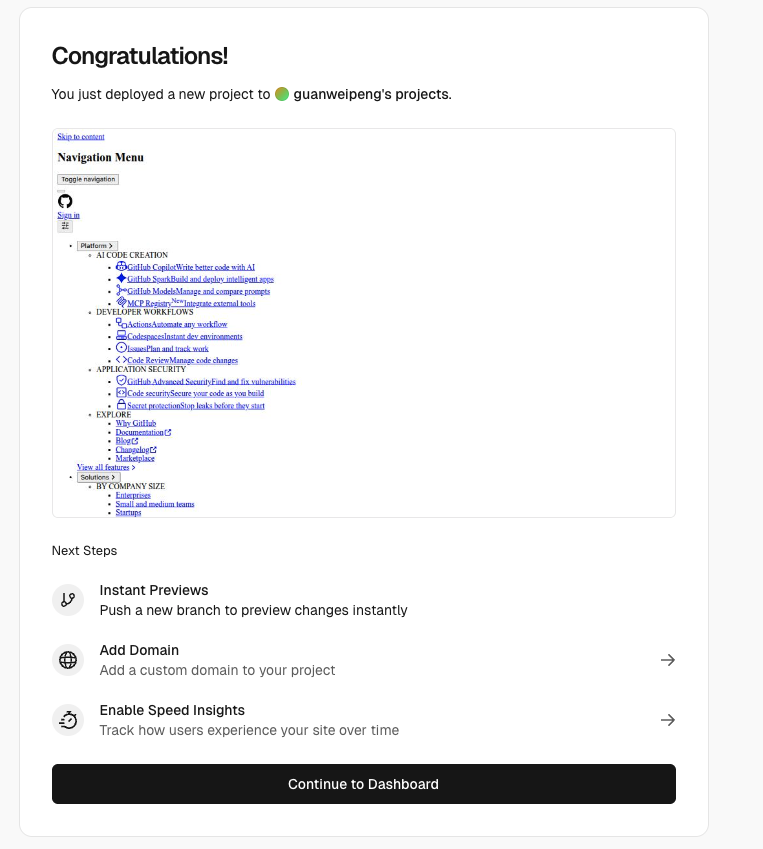Open the Skip to content link
The image size is (763, 849).
pos(81,136)
